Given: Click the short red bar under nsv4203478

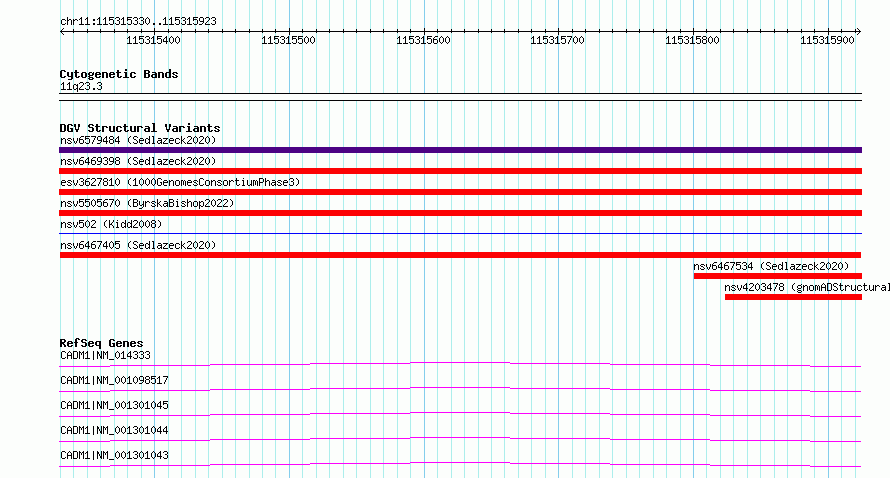Looking at the screenshot, I should (x=793, y=297).
